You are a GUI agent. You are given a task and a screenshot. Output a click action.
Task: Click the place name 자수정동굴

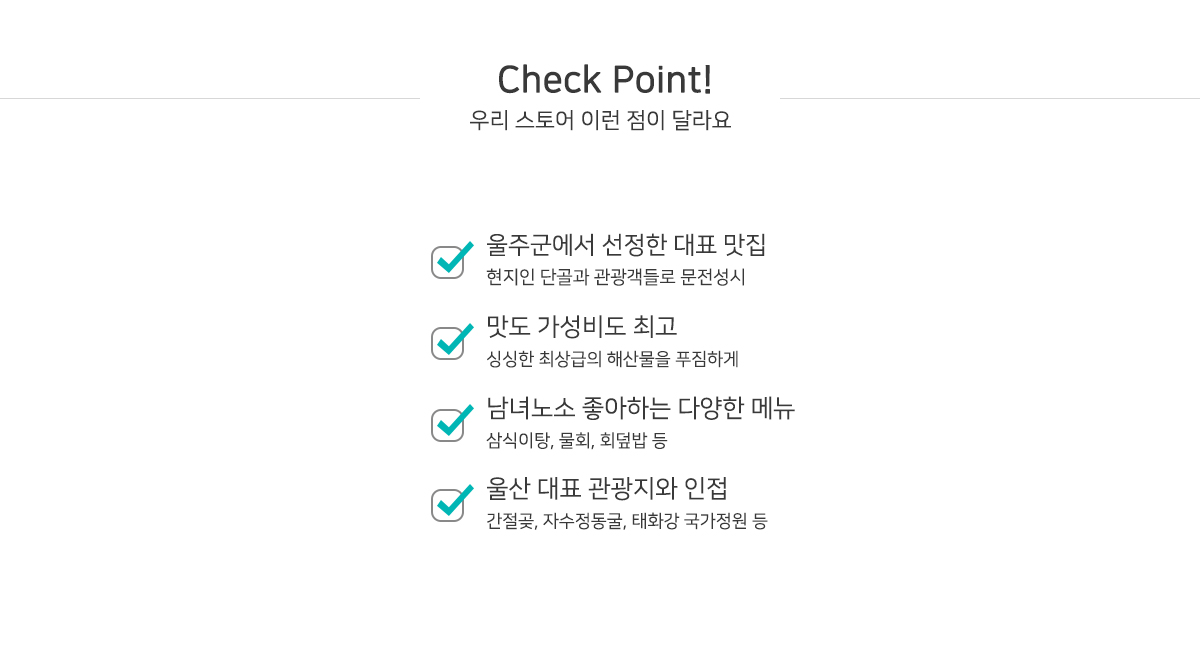pos(582,521)
